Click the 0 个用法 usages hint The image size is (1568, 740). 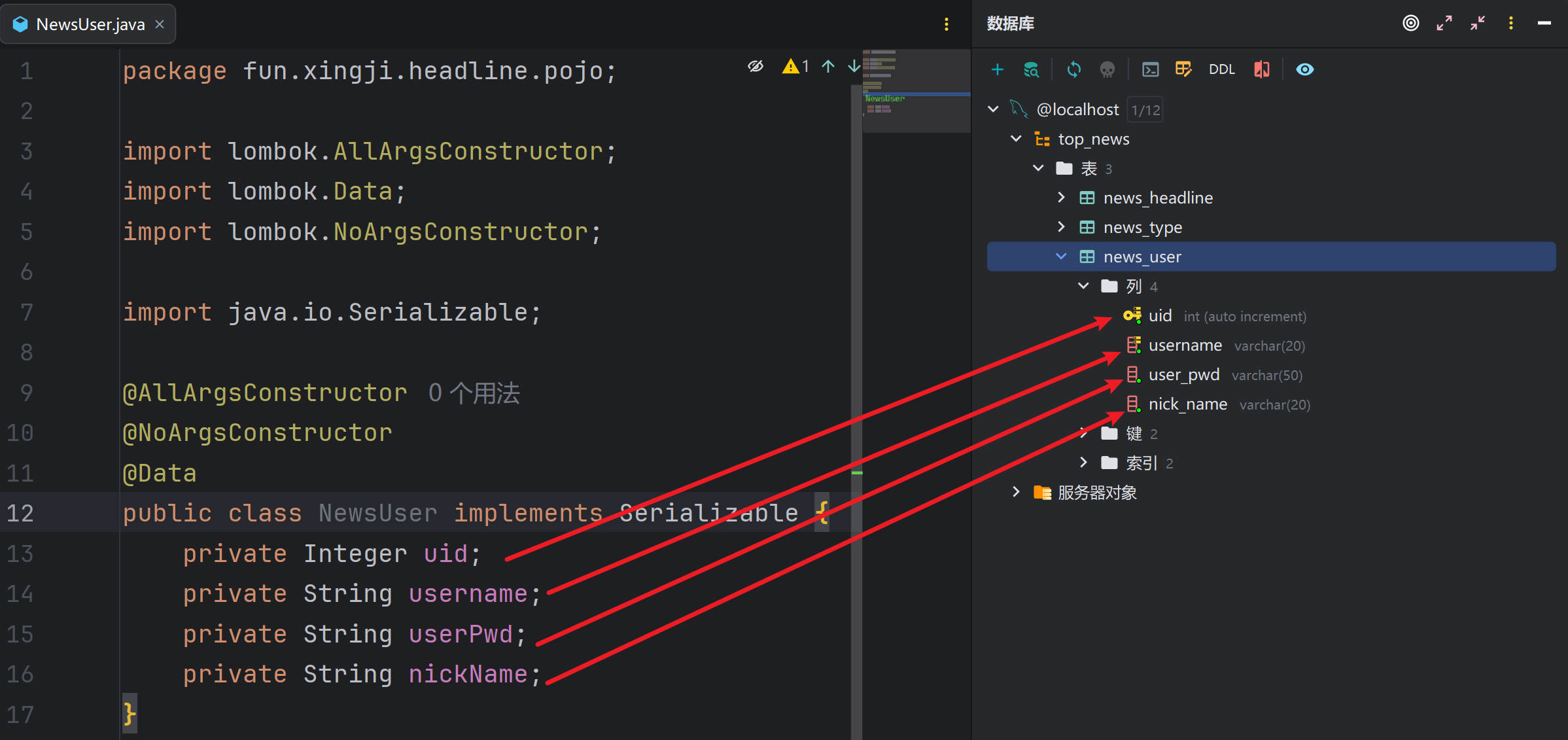(474, 393)
